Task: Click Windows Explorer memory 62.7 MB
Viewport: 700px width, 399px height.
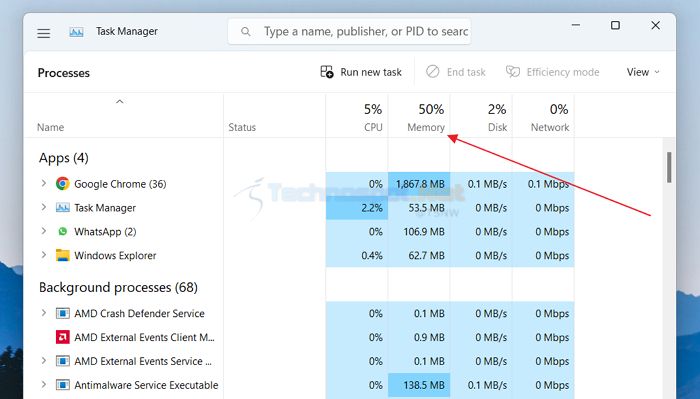Action: pos(426,256)
